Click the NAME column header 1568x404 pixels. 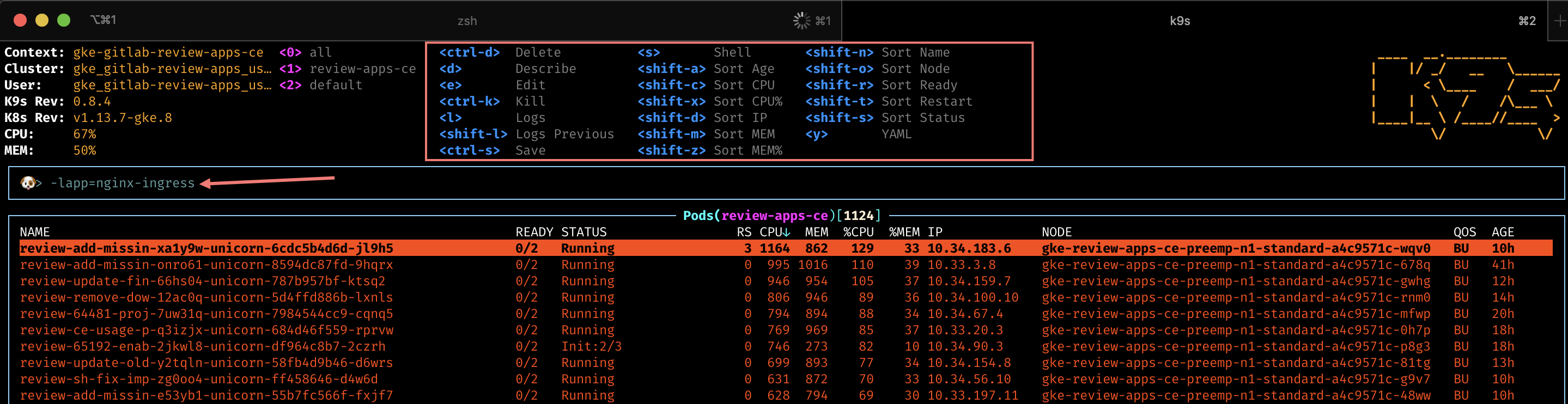35,232
